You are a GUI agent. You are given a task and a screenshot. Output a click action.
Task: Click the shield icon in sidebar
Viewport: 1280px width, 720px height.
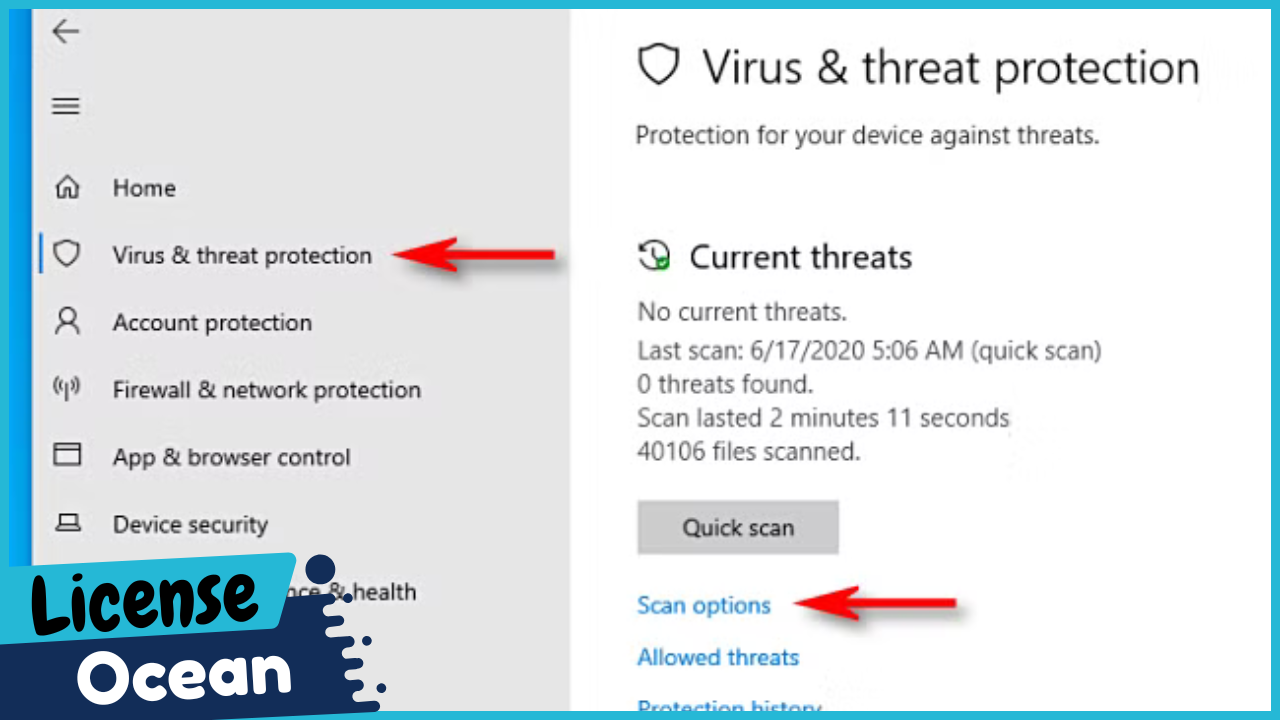[66, 254]
